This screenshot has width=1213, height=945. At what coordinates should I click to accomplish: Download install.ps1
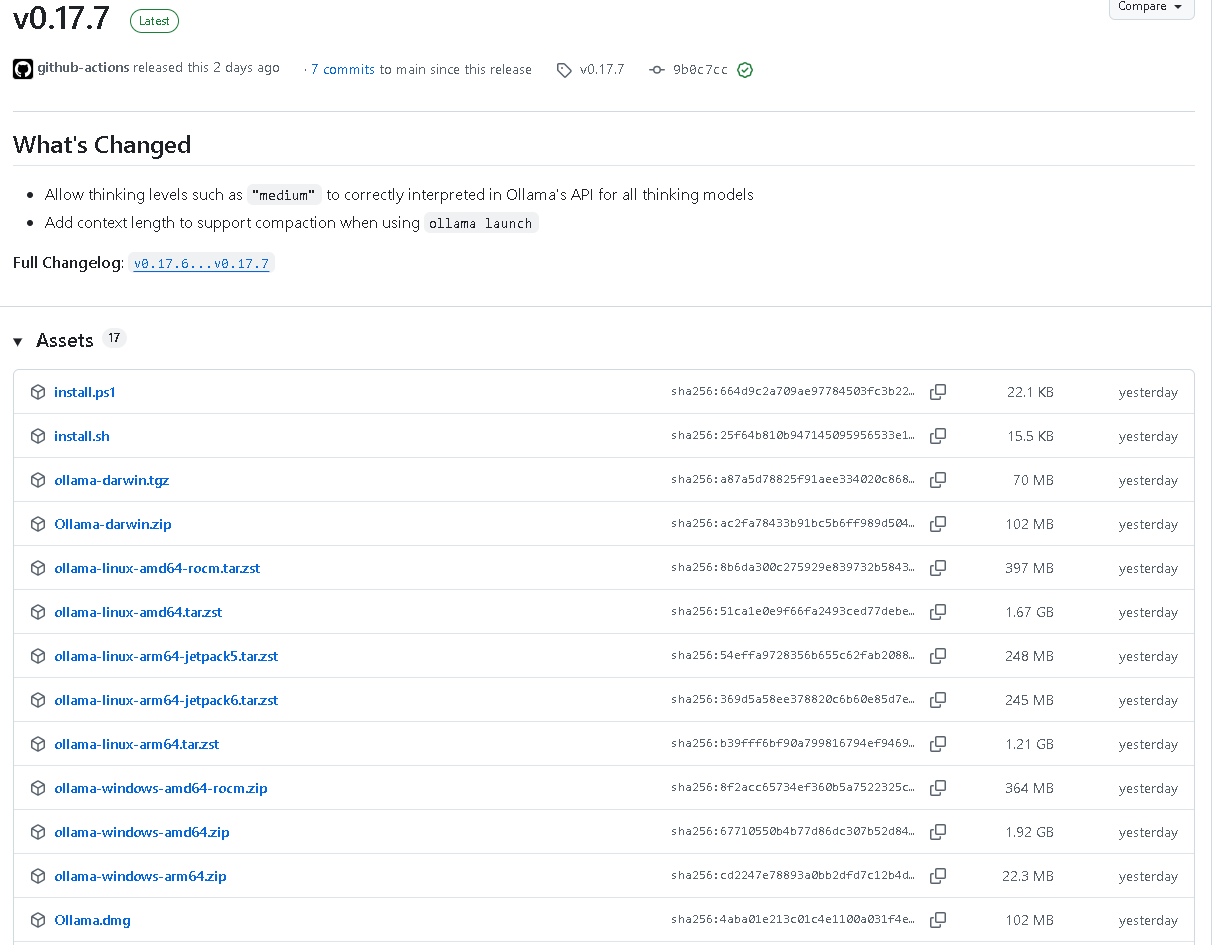pos(85,392)
